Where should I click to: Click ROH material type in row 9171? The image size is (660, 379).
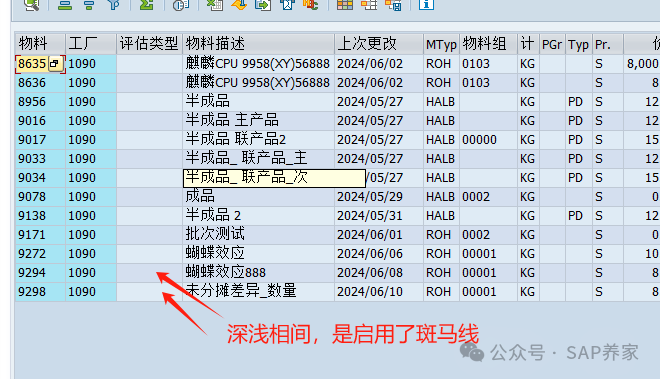tap(438, 235)
